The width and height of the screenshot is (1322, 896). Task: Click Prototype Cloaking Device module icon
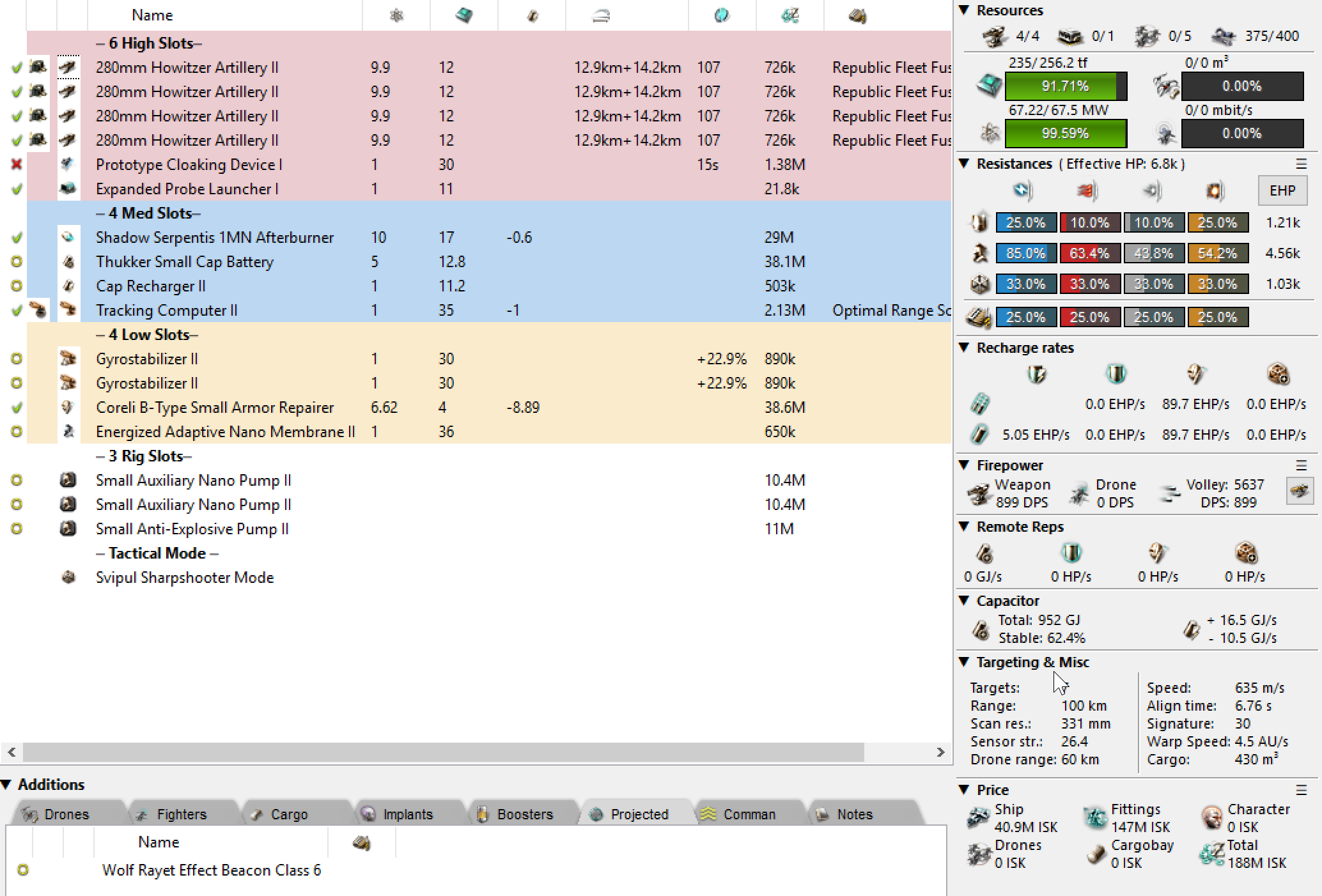(68, 164)
